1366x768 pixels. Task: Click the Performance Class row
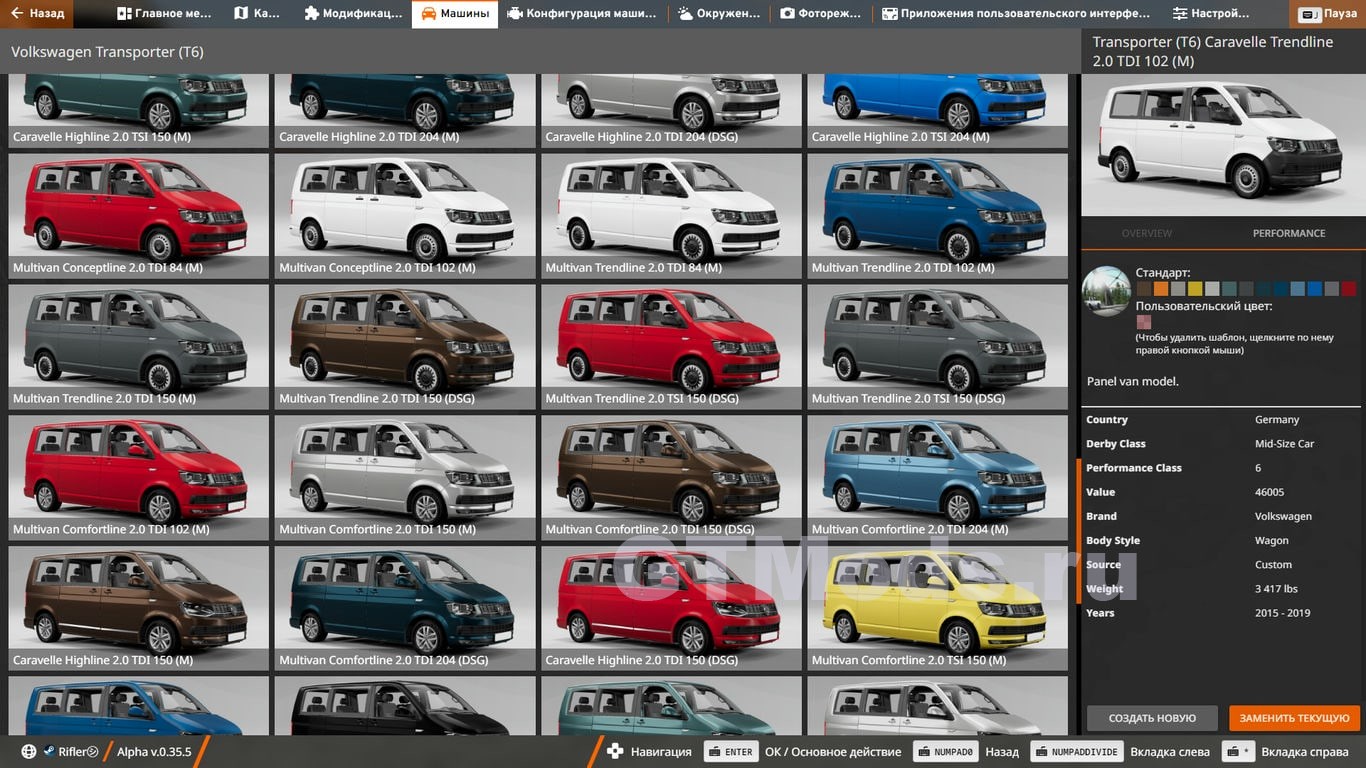click(1221, 468)
